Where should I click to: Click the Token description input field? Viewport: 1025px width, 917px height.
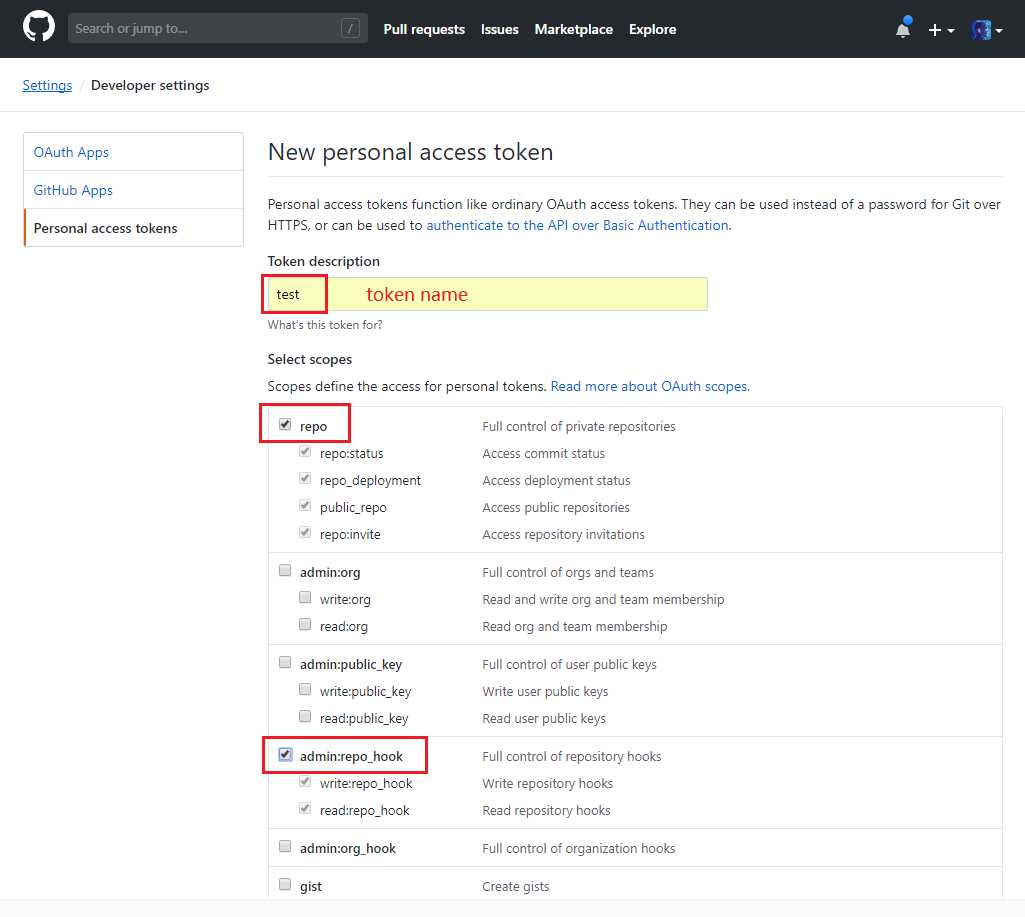pyautogui.click(x=487, y=294)
